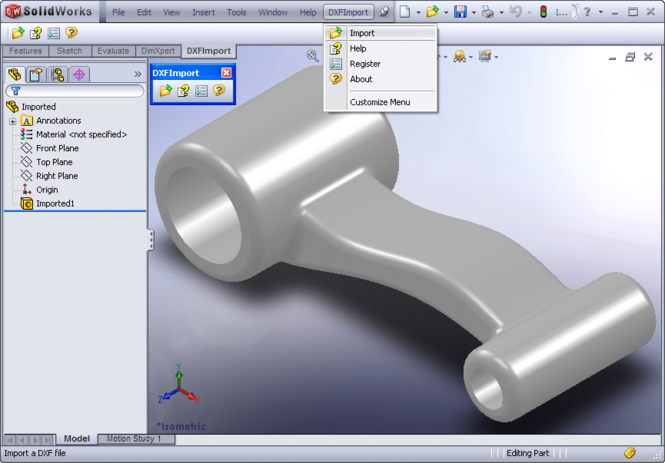This screenshot has width=665, height=463.
Task: Collapse the feature tree panel using side handle
Action: (x=151, y=240)
